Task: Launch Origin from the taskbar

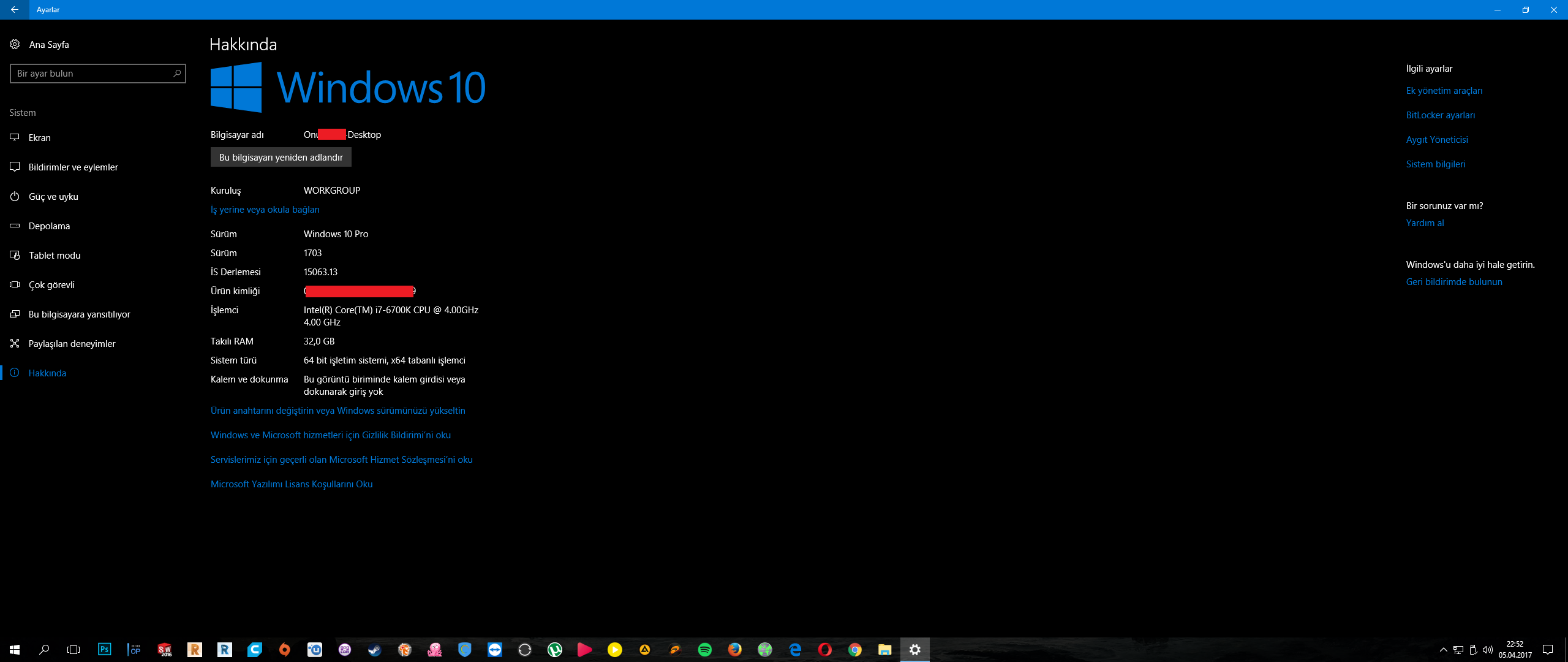Action: click(285, 650)
